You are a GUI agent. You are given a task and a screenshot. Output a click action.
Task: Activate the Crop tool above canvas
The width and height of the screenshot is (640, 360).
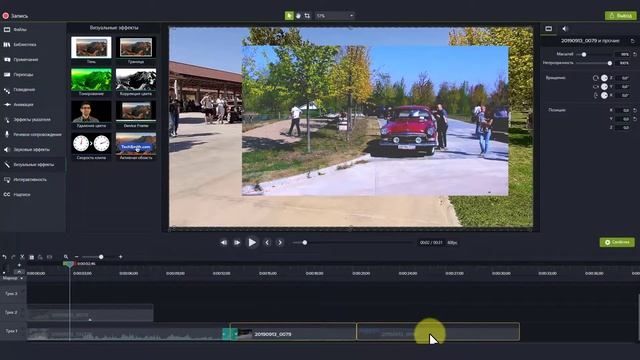coord(307,16)
